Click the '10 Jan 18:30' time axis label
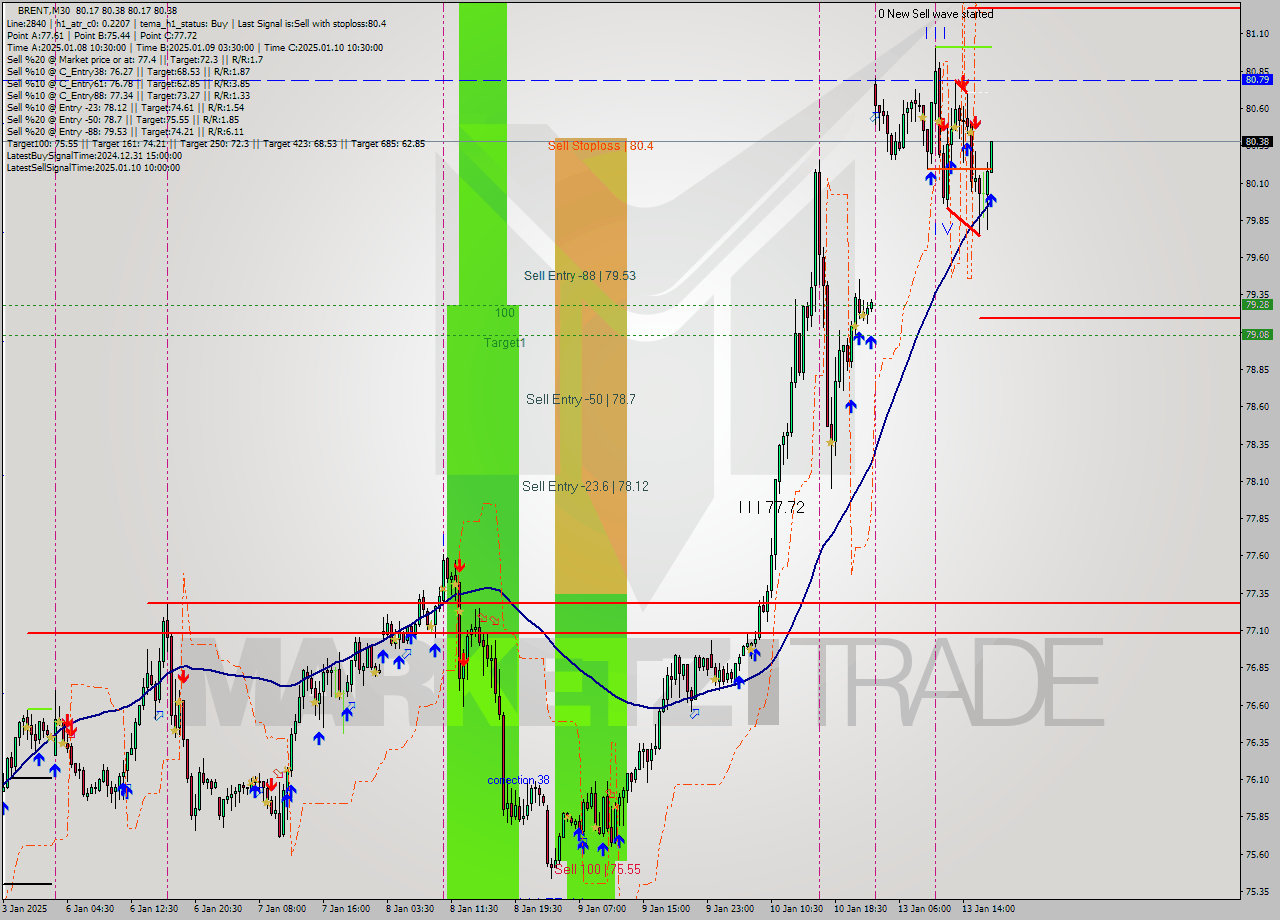1280x920 pixels. pyautogui.click(x=860, y=909)
